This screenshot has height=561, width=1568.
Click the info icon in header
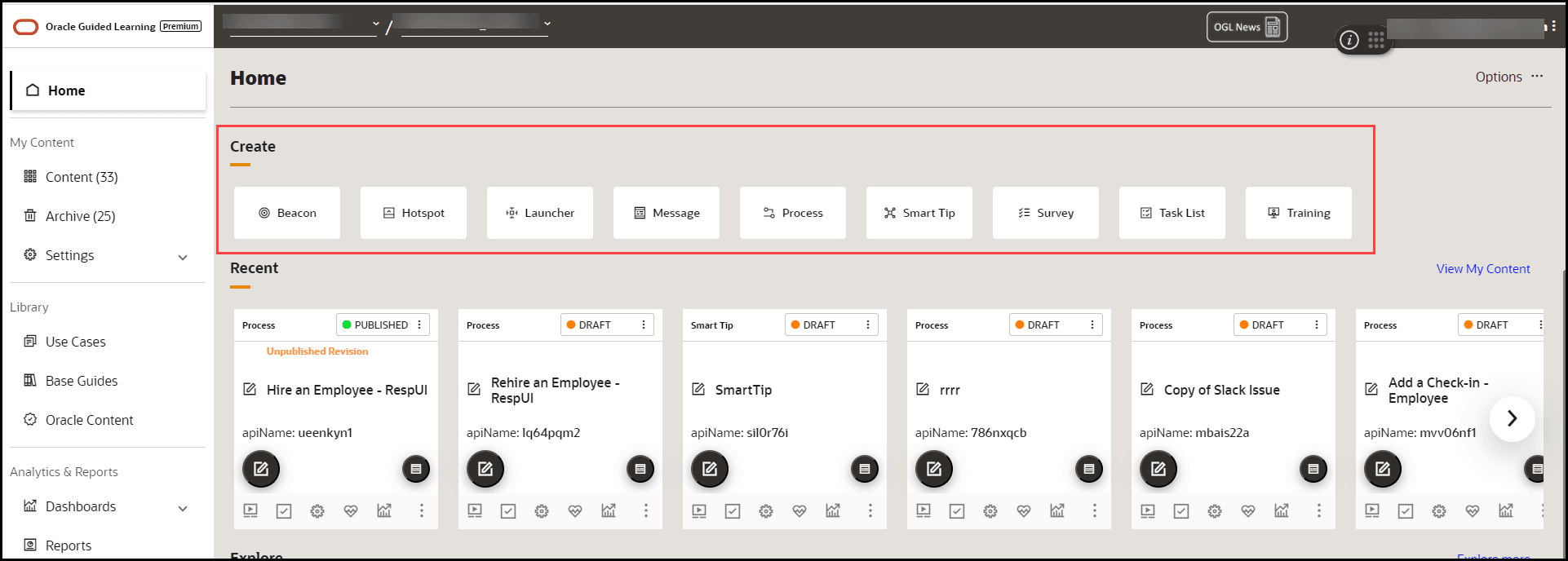point(1349,40)
